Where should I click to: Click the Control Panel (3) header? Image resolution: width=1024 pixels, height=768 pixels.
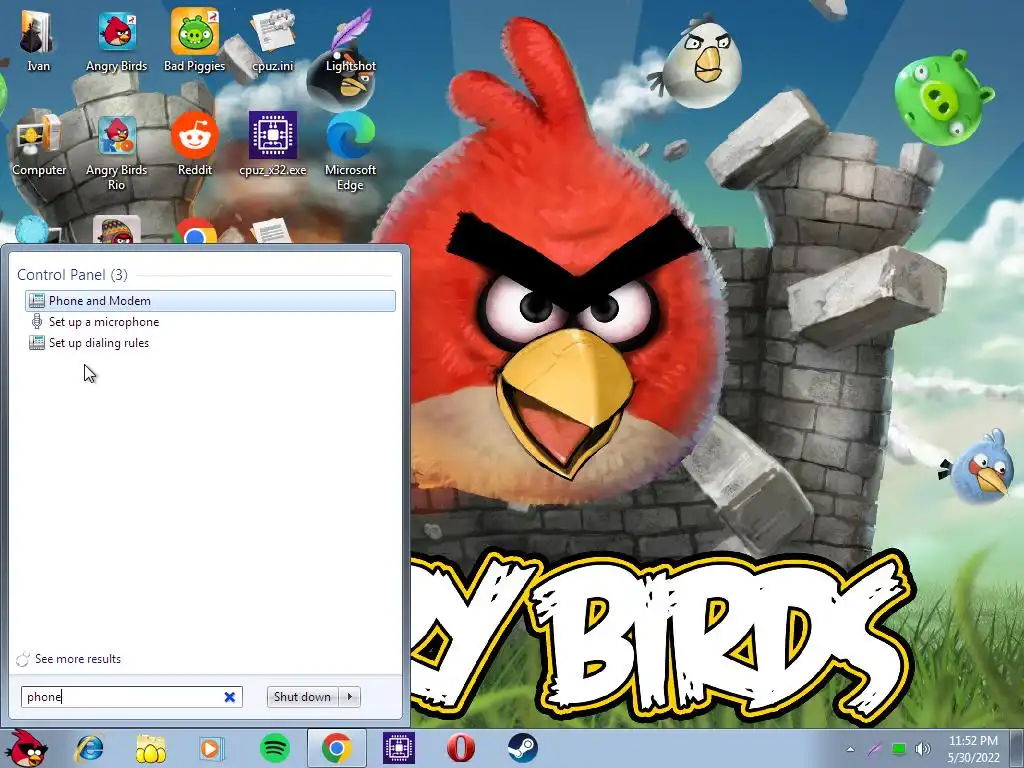coord(72,275)
